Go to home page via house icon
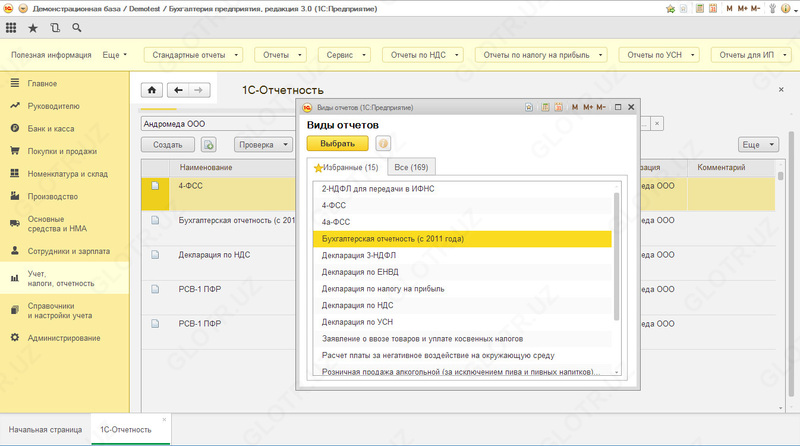This screenshot has height=446, width=800. (x=152, y=90)
